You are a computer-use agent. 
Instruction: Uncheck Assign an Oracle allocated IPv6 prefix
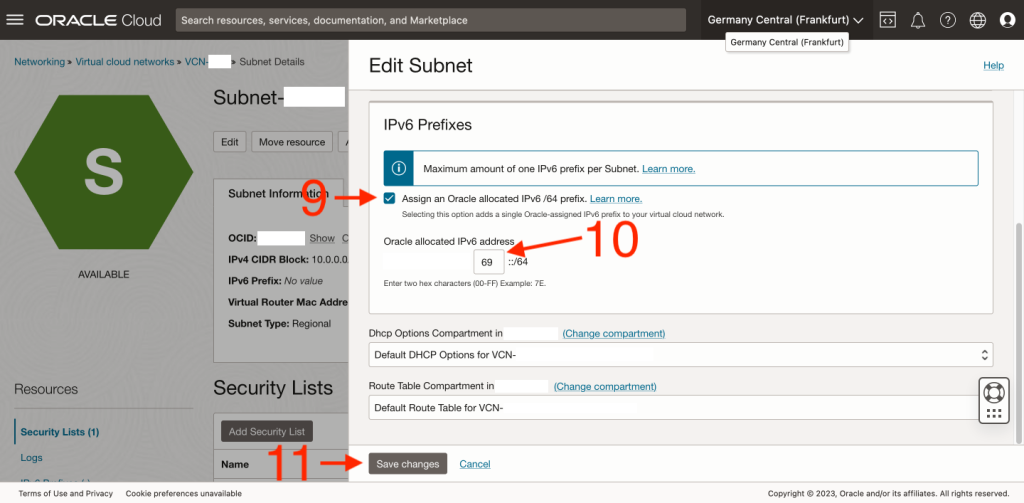(x=389, y=199)
